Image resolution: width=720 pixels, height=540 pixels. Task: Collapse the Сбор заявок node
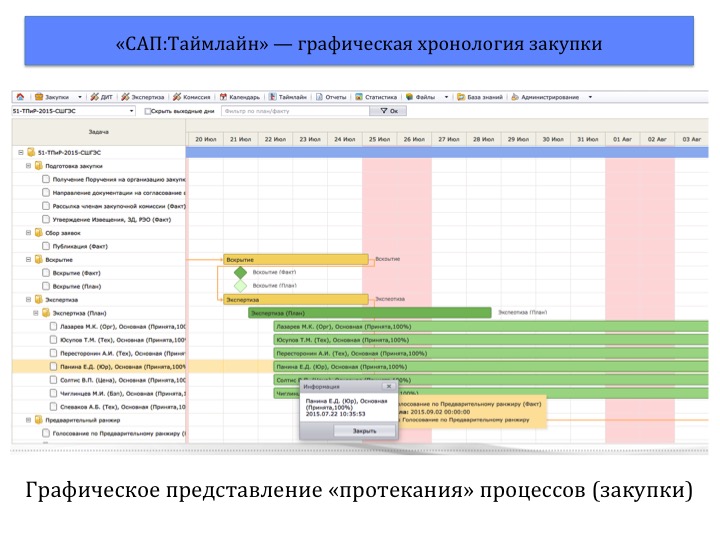point(28,232)
